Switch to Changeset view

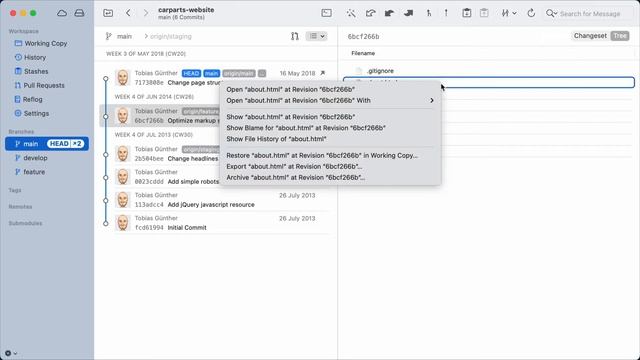(590, 36)
